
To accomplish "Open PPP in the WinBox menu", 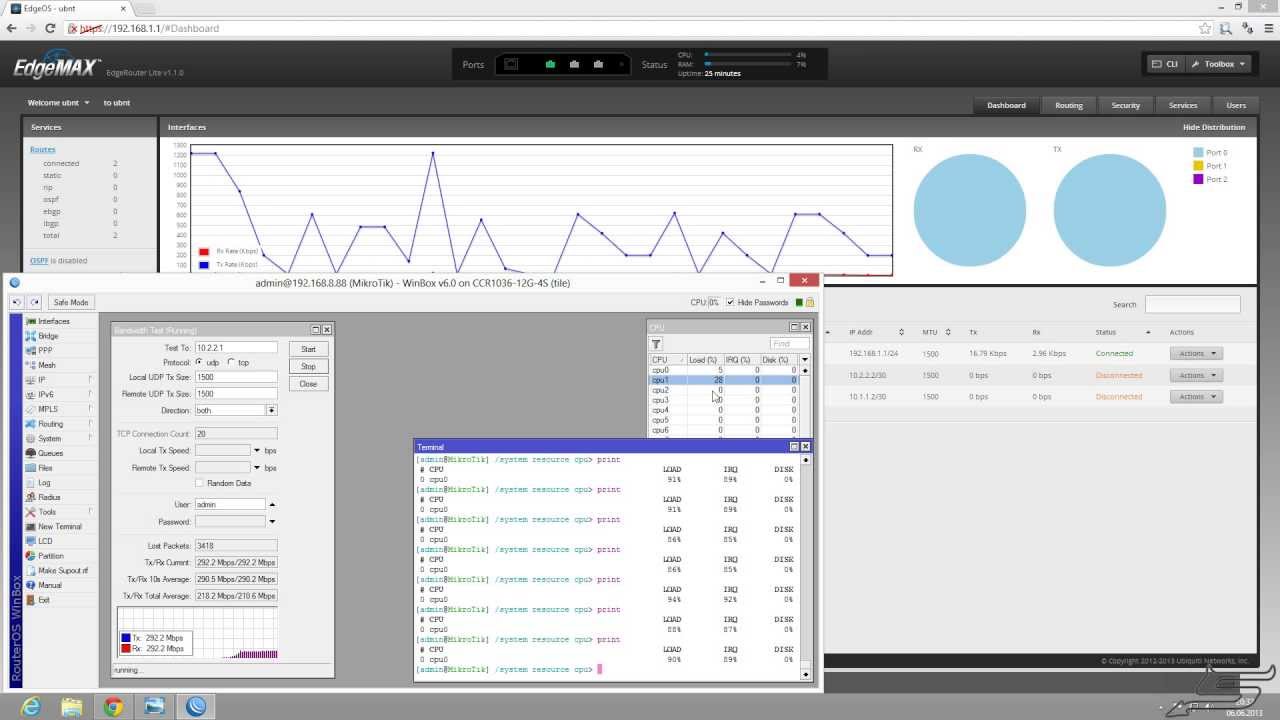I will point(45,351).
